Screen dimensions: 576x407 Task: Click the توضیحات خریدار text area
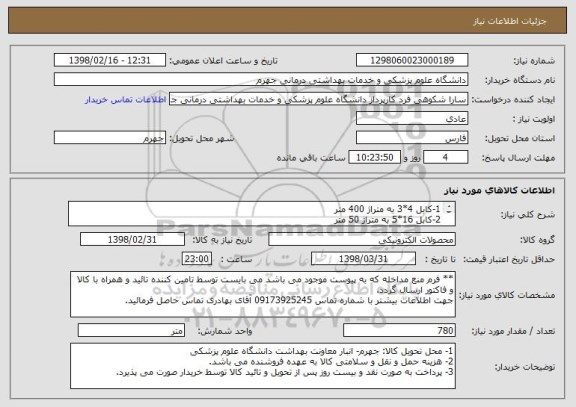click(263, 366)
